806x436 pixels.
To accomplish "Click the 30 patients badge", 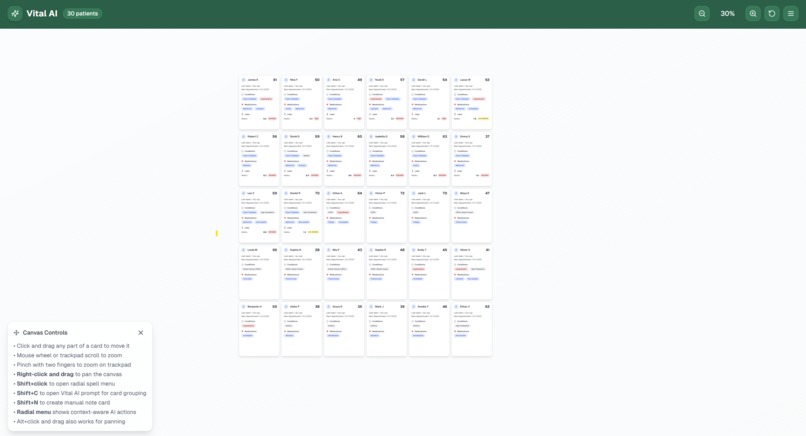I will [x=82, y=13].
